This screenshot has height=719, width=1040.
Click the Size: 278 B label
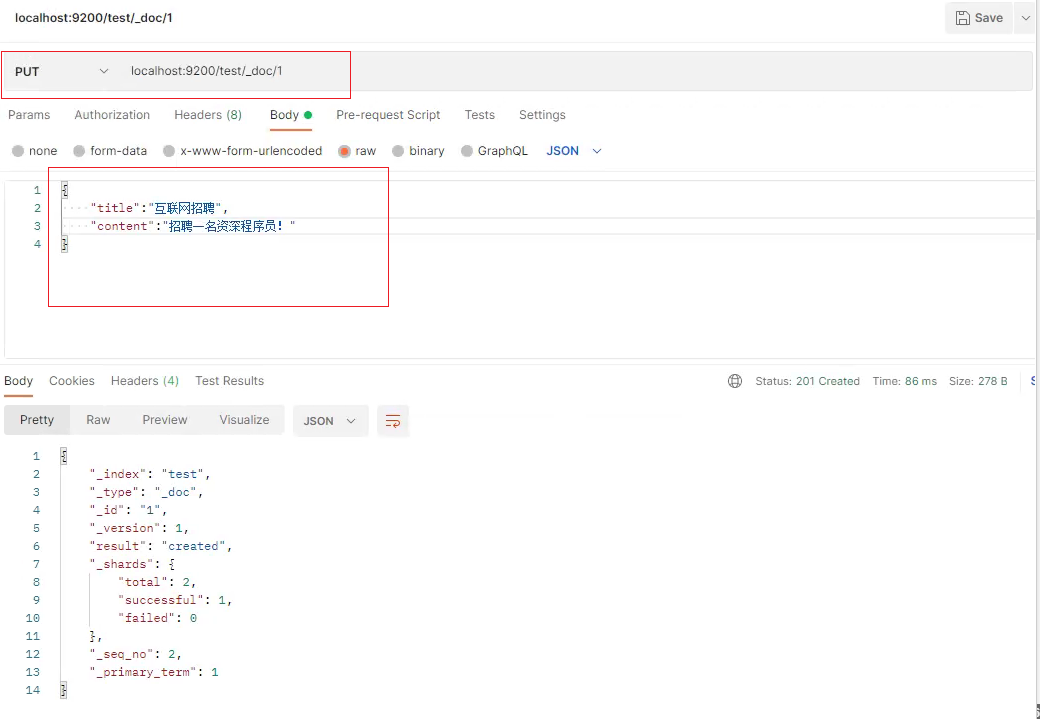tap(978, 381)
